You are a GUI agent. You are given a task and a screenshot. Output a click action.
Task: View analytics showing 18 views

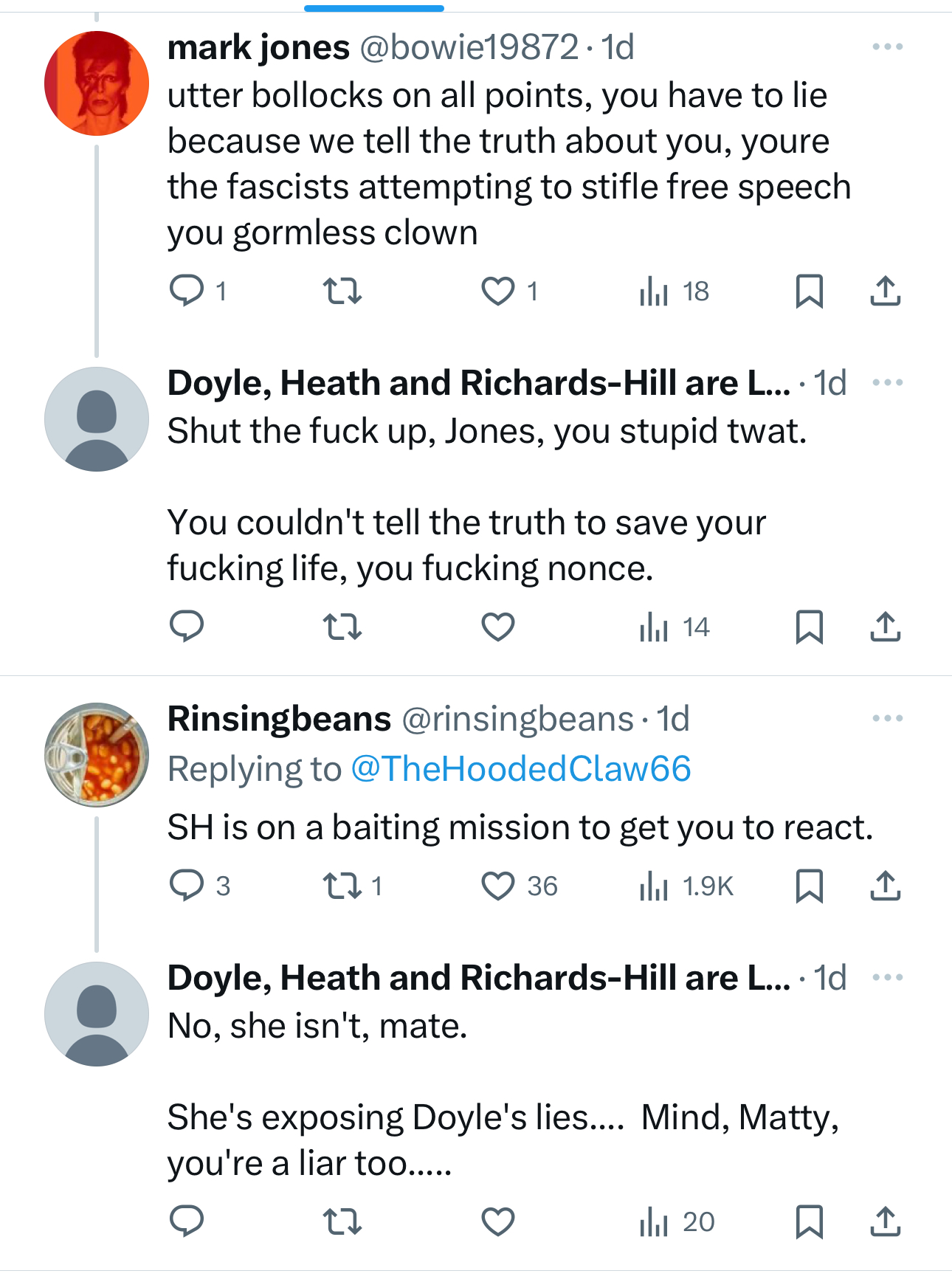[673, 291]
